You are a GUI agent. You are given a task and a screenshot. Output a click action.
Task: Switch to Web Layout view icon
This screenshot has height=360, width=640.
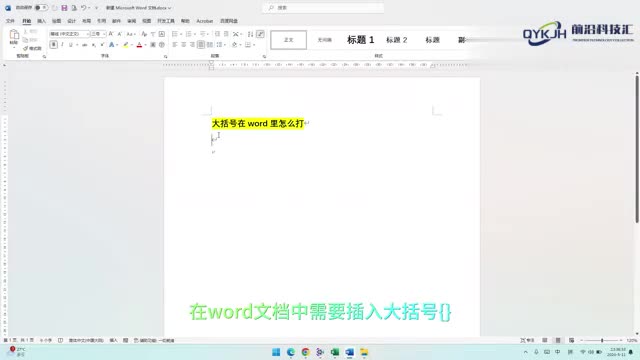tap(571, 340)
